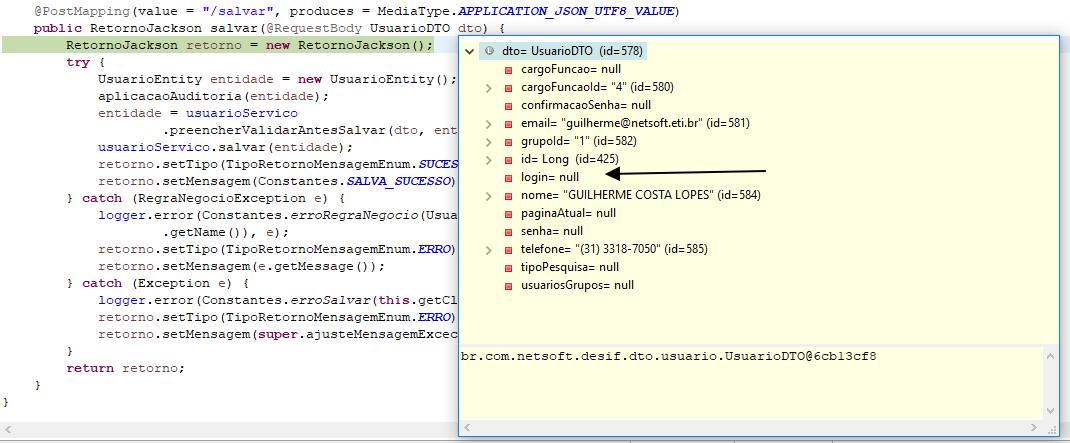The height and width of the screenshot is (443, 1070).
Task: Click the red field icon beside login
Action: click(508, 177)
